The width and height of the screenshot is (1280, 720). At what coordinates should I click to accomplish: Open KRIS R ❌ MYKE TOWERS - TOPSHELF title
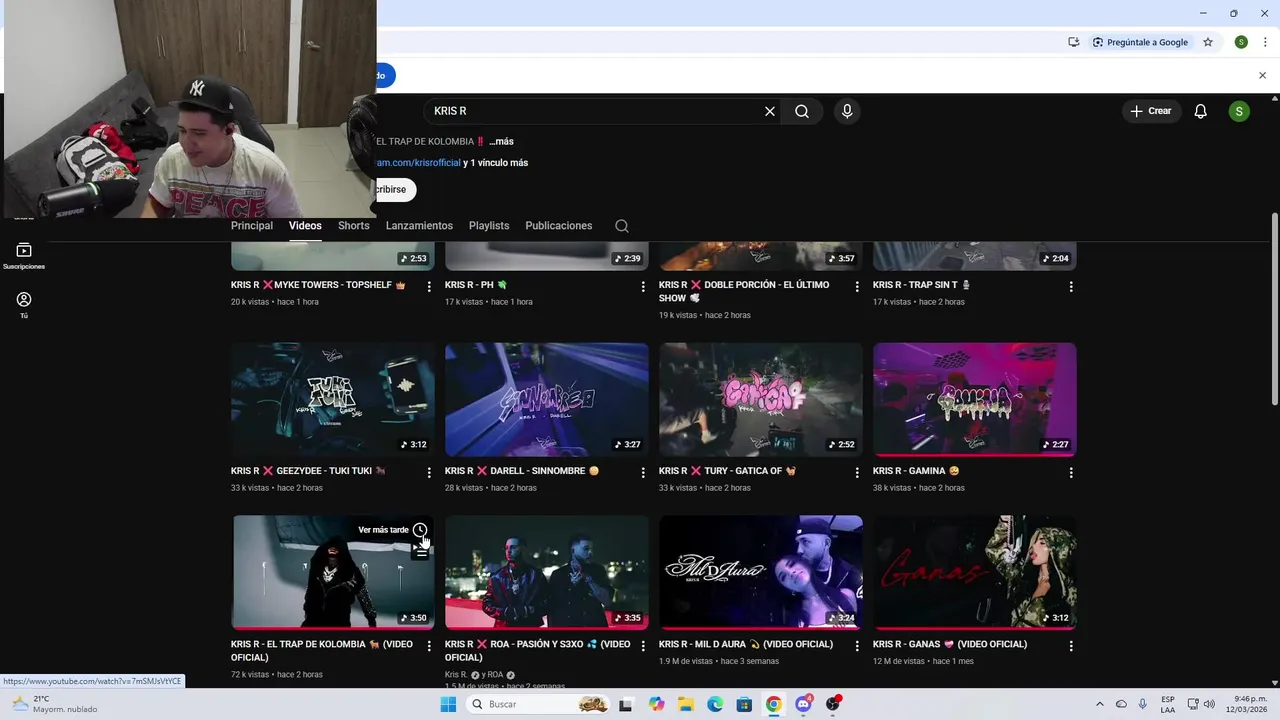pos(318,285)
